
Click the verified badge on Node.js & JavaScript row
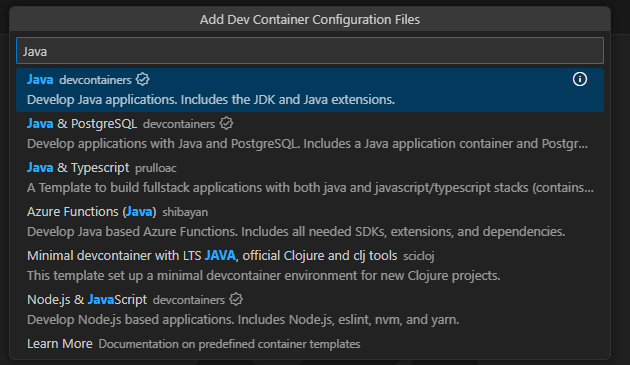click(236, 299)
